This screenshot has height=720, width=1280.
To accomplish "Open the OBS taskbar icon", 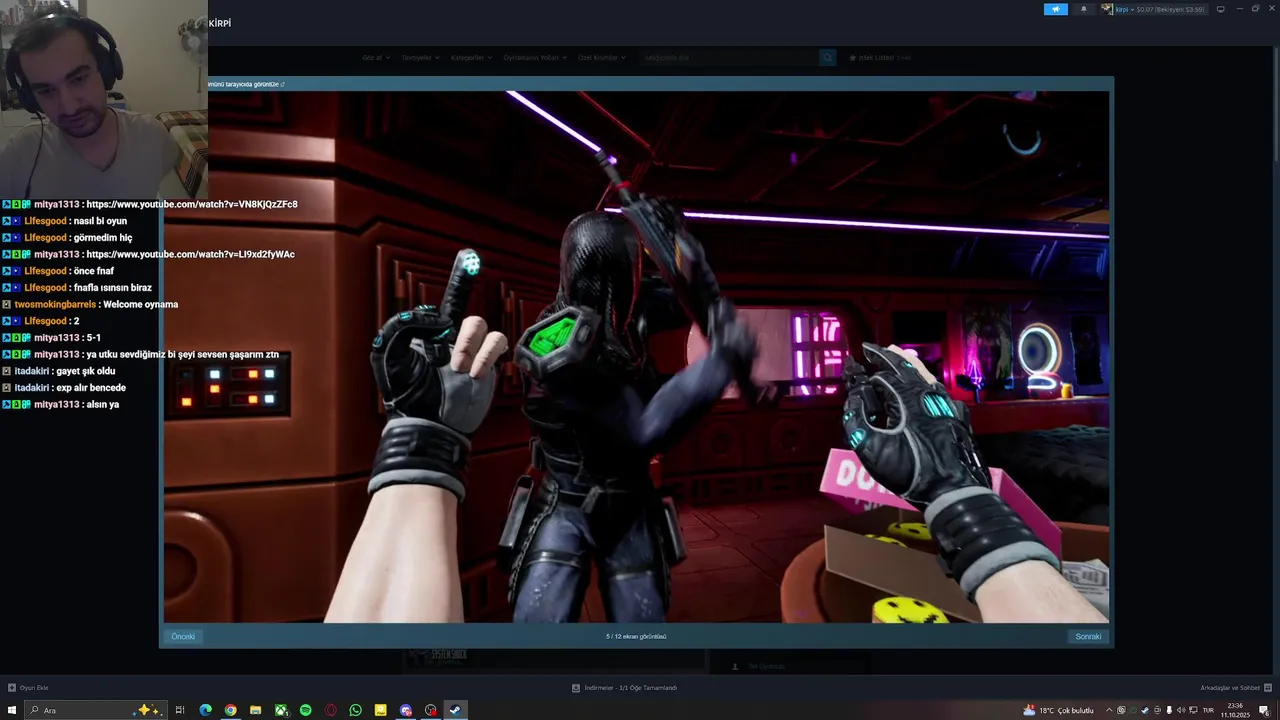I will coord(430,710).
